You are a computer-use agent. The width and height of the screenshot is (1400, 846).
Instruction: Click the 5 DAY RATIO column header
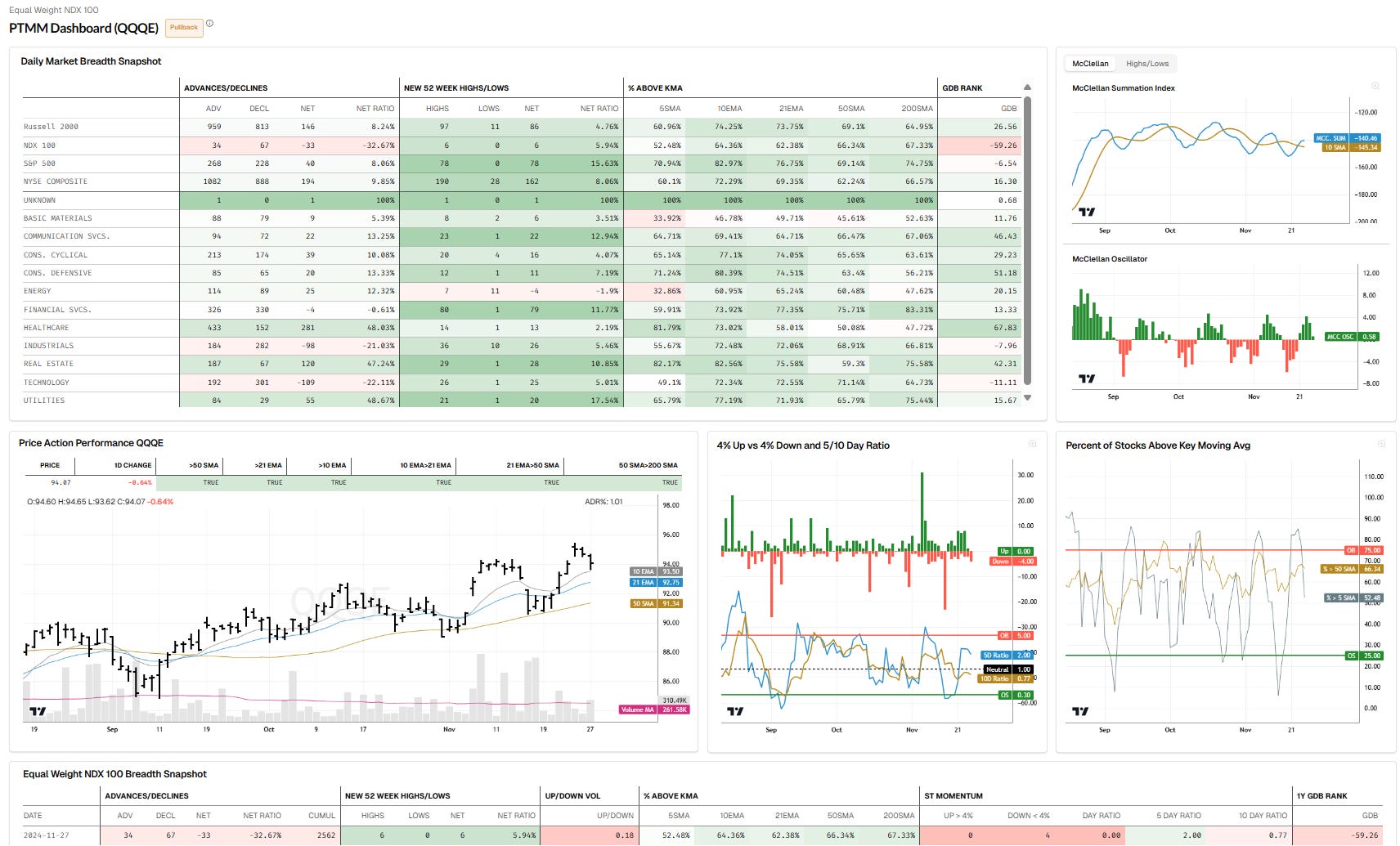coord(1178,816)
